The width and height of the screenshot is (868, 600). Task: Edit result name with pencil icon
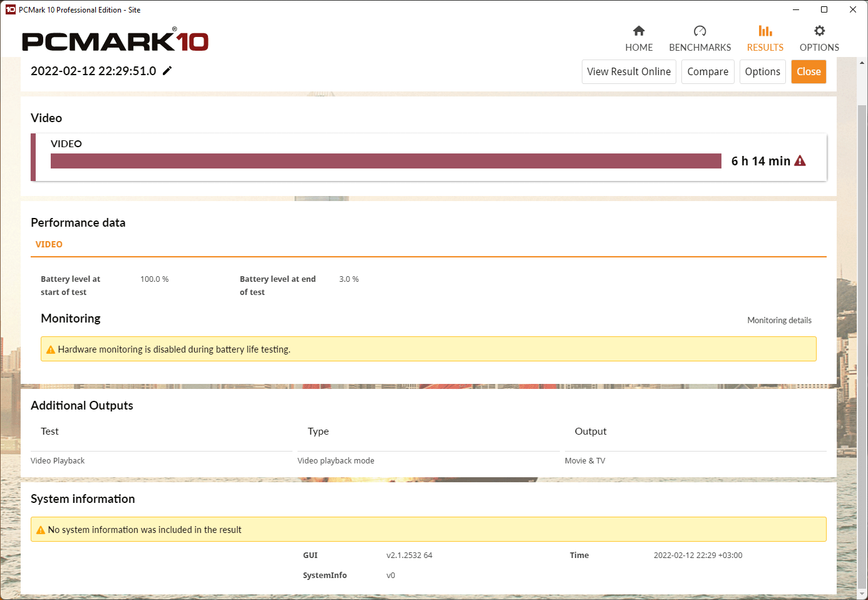[167, 70]
